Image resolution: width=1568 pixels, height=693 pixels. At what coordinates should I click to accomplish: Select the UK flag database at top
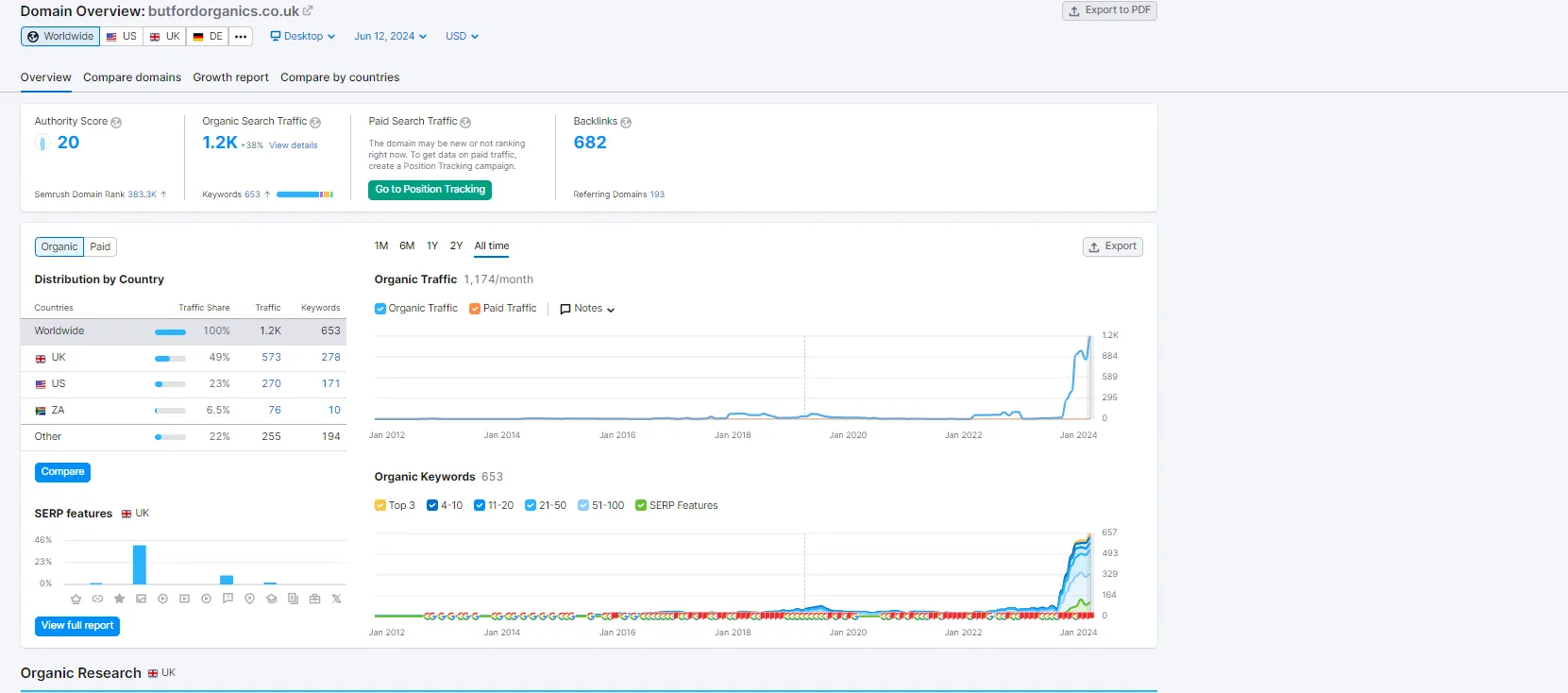coord(165,37)
